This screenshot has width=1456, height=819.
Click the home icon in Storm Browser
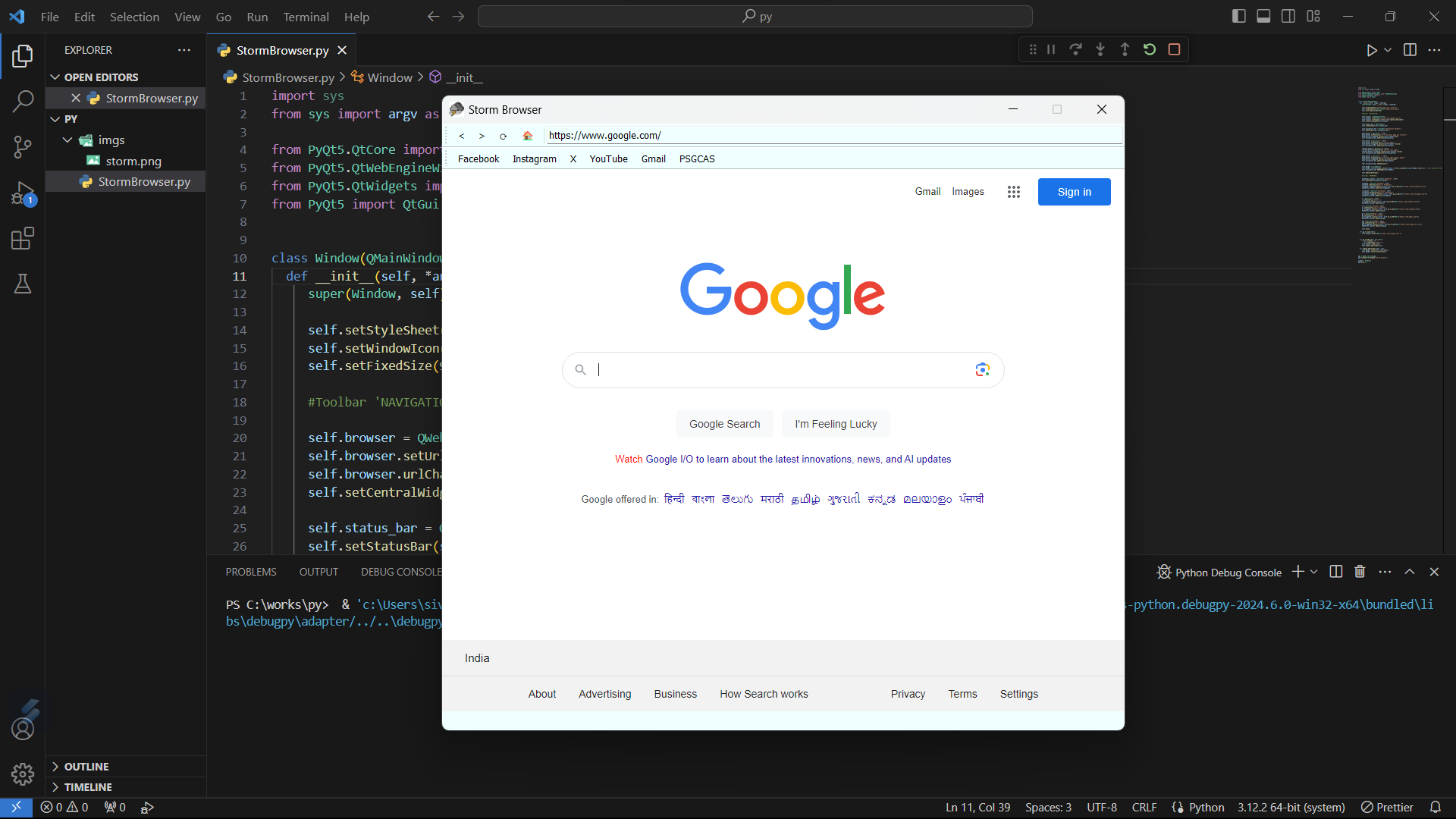click(x=528, y=136)
